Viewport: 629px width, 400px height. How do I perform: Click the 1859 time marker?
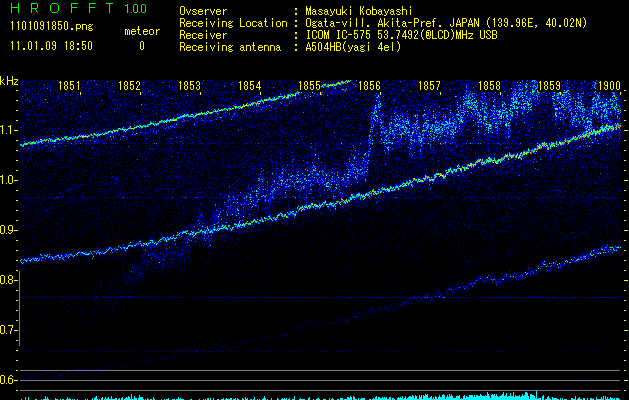[x=550, y=86]
